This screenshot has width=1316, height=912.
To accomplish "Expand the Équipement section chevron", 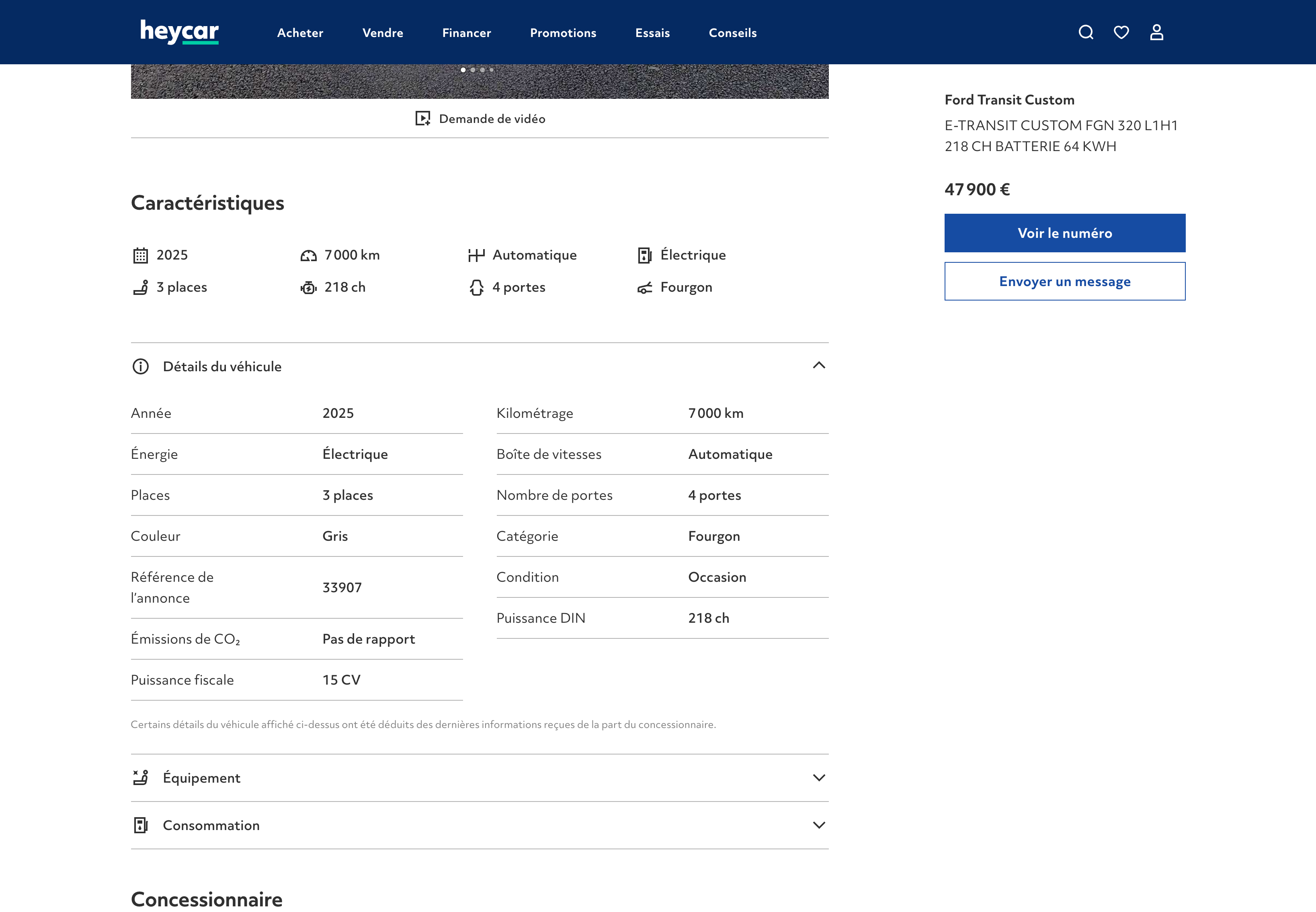I will pos(819,777).
